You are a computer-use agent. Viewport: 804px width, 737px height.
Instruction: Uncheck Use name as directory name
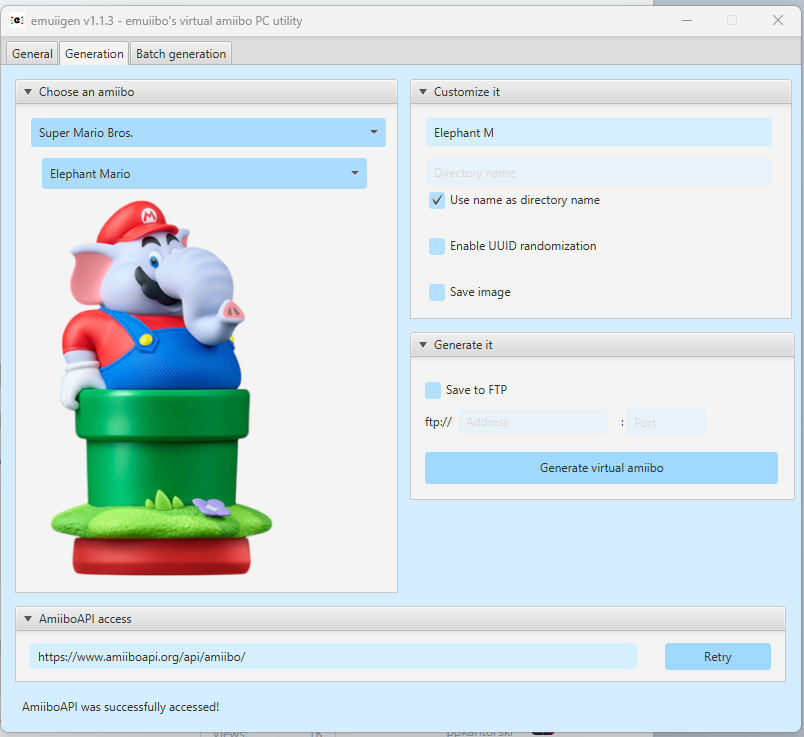coord(437,200)
